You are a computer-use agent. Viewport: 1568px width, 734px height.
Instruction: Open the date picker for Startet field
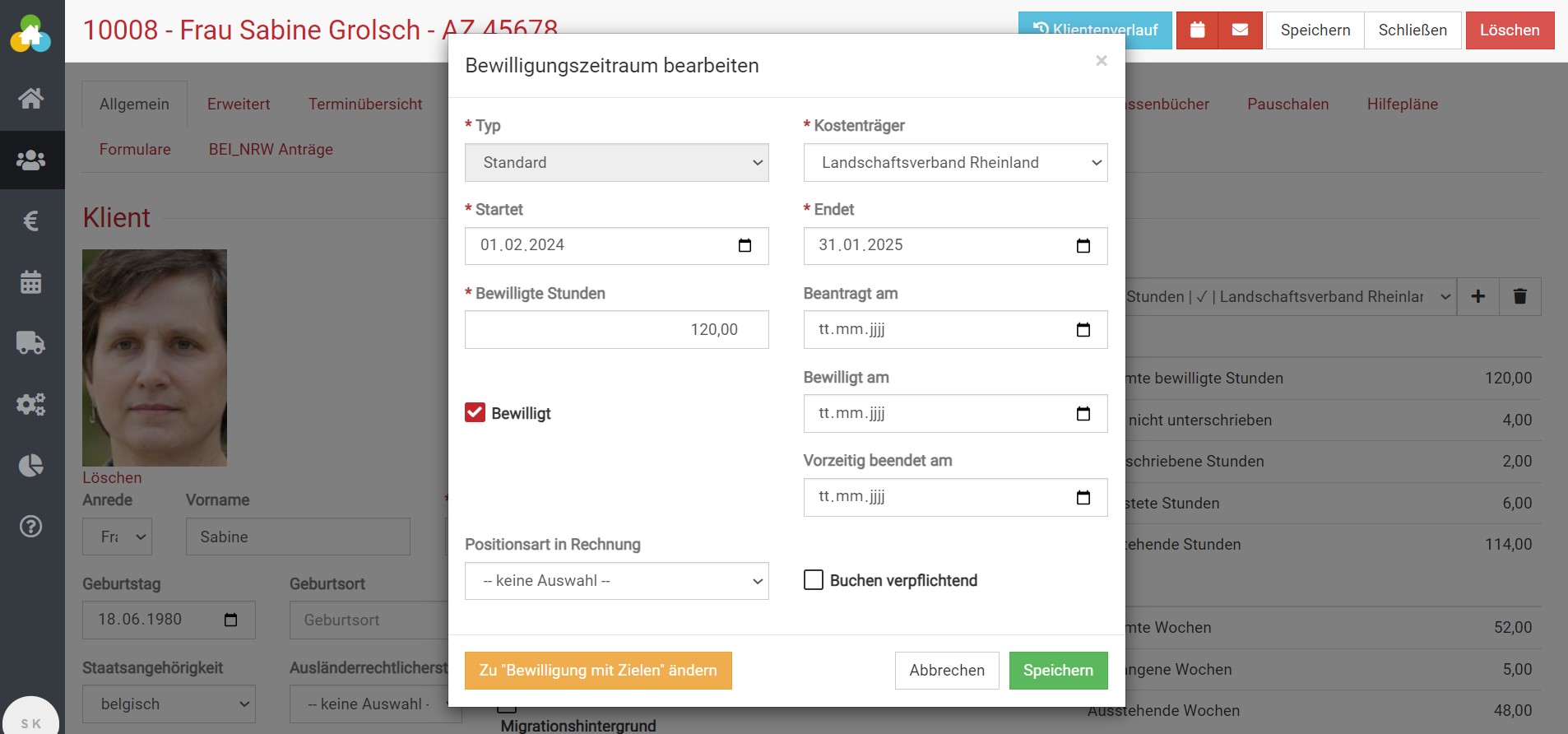pyautogui.click(x=745, y=246)
